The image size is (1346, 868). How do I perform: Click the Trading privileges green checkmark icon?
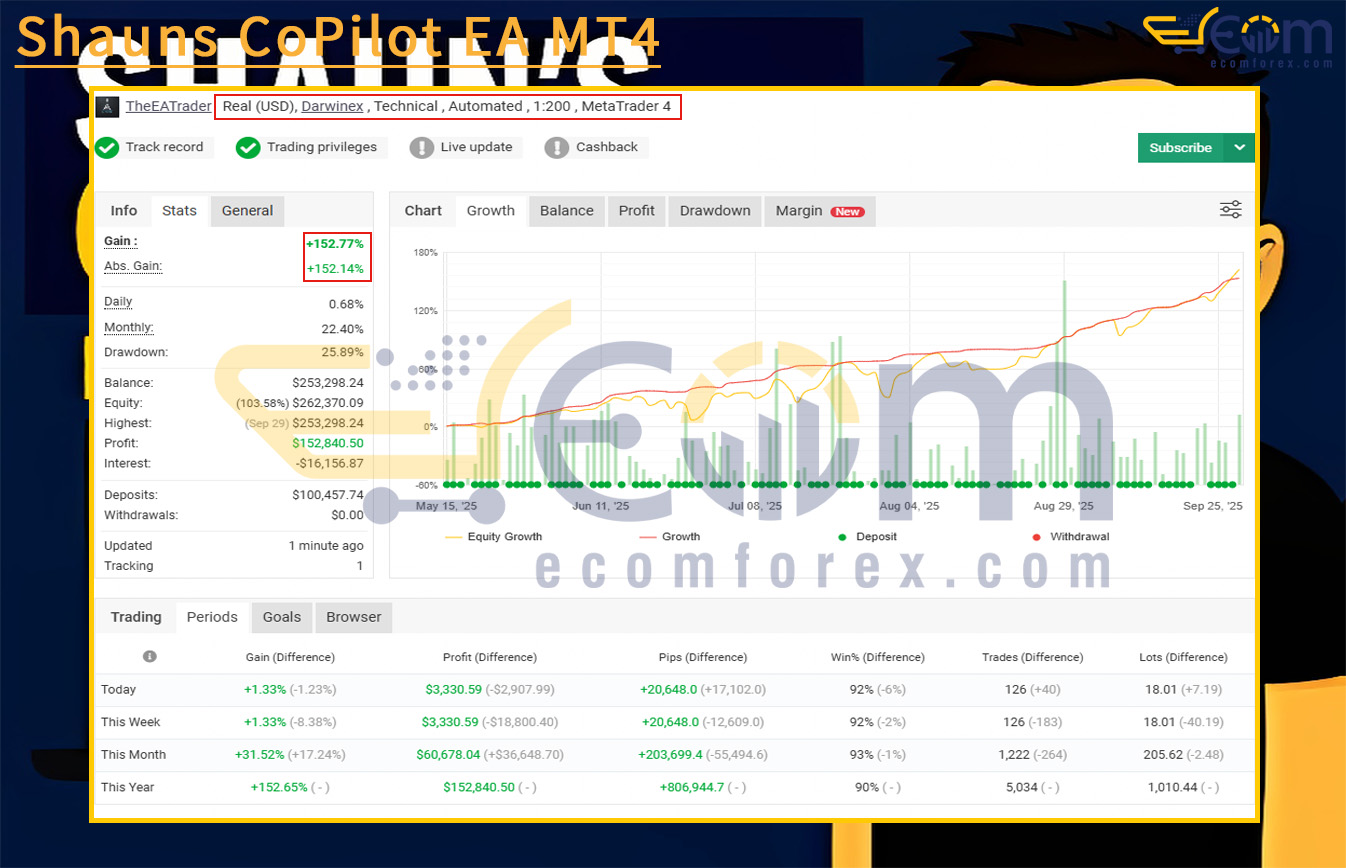click(x=248, y=147)
